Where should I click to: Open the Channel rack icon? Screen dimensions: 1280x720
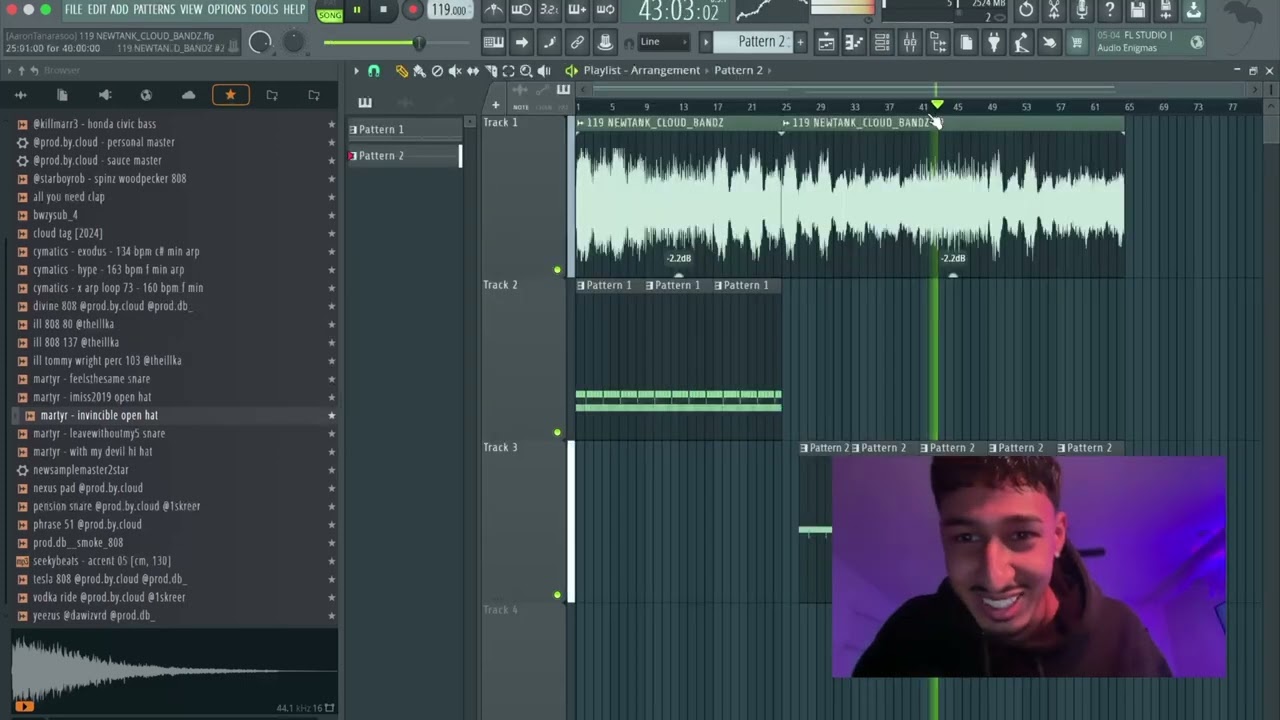click(882, 42)
